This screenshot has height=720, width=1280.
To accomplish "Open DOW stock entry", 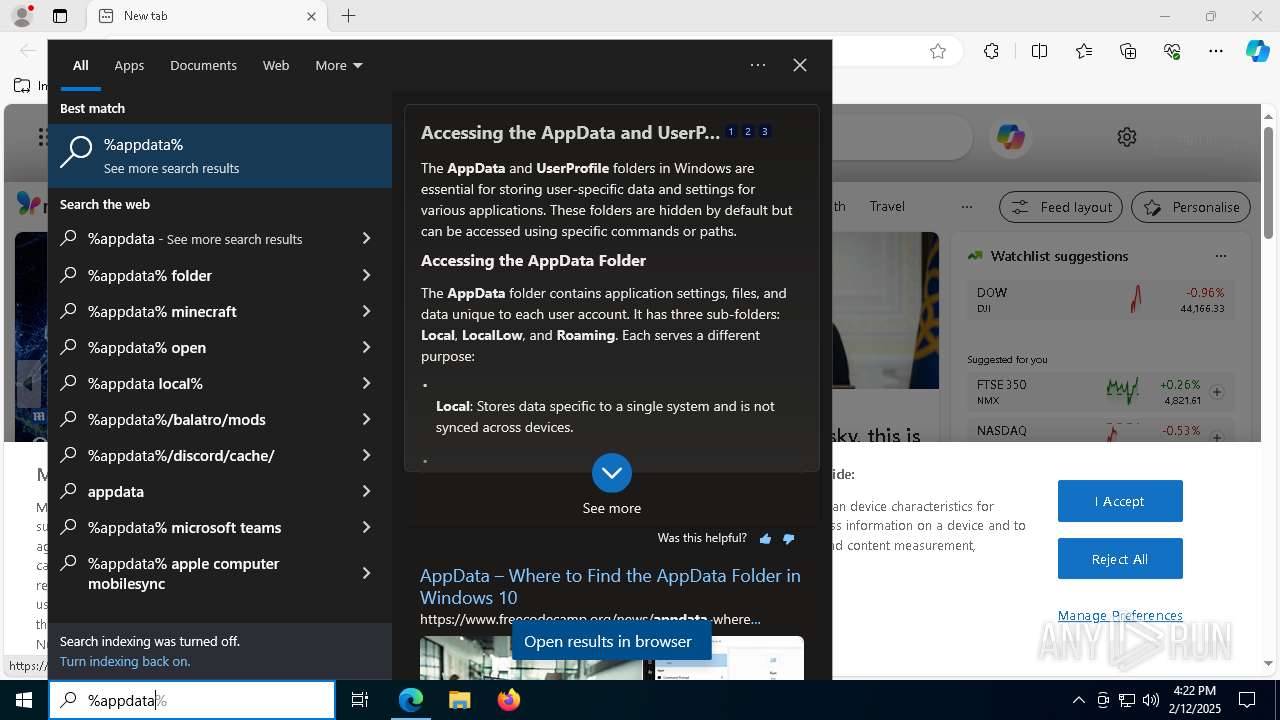I will click(1100, 300).
